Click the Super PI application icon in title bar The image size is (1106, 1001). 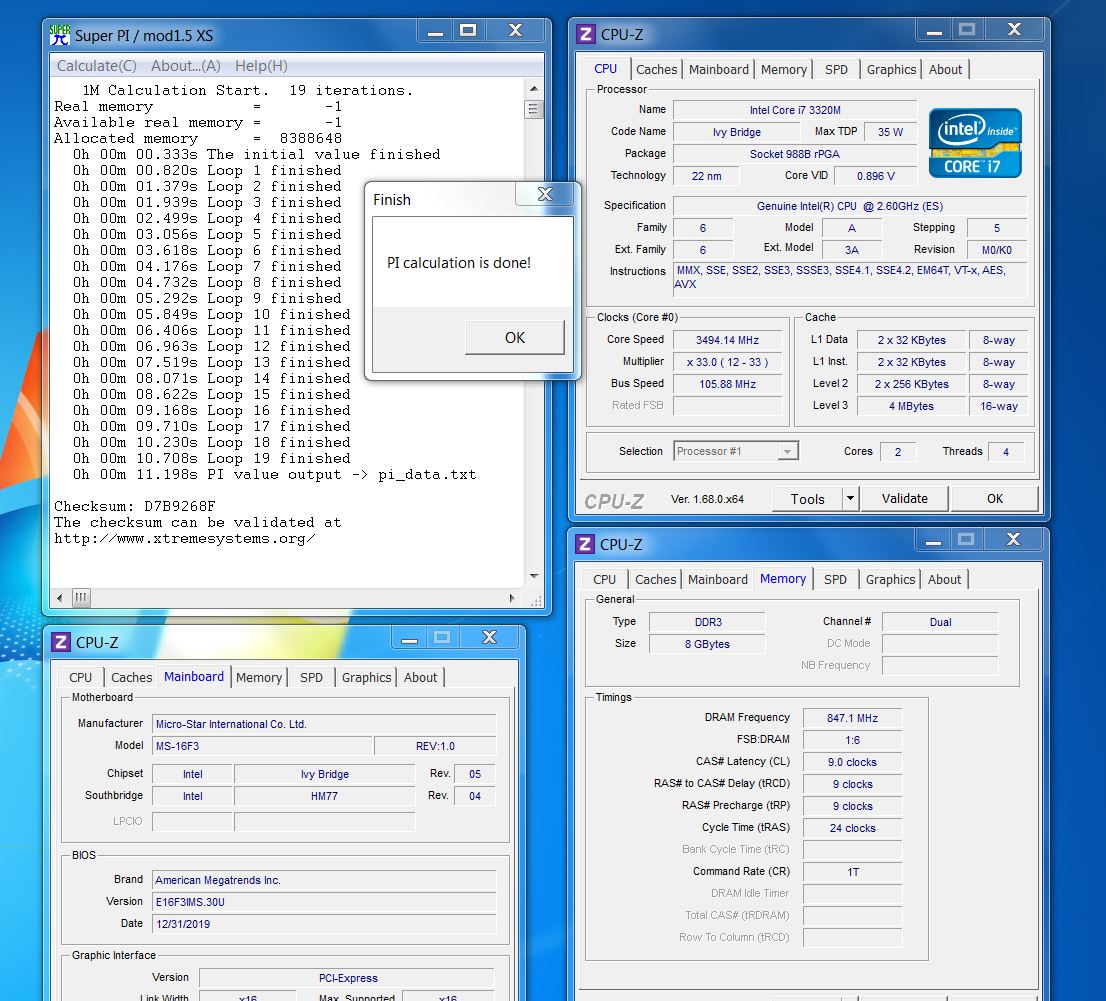(x=60, y=35)
